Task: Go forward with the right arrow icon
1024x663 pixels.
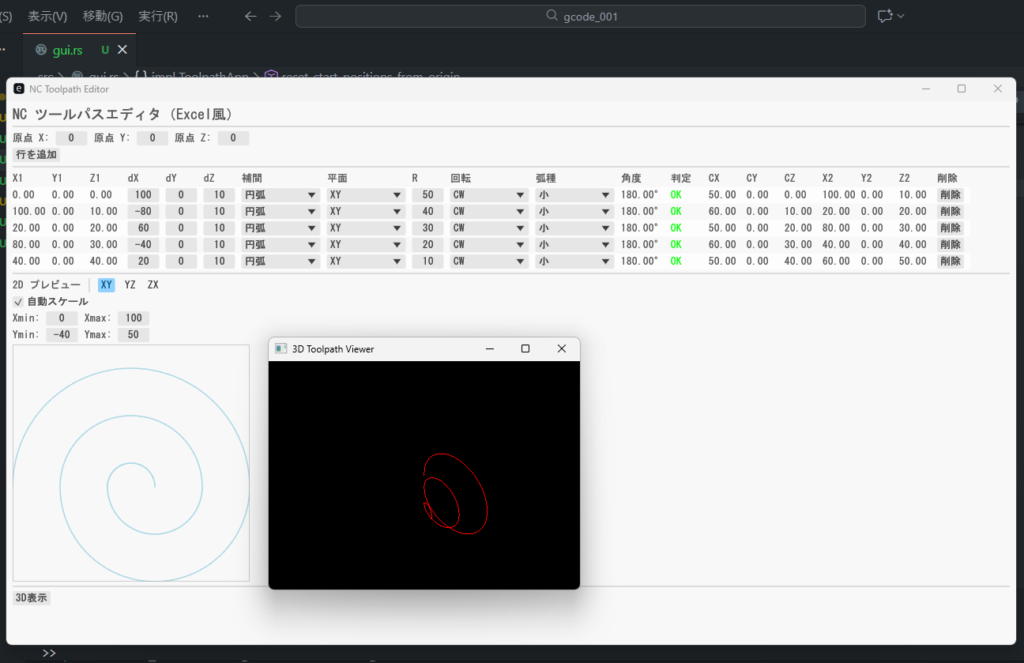Action: (x=276, y=16)
